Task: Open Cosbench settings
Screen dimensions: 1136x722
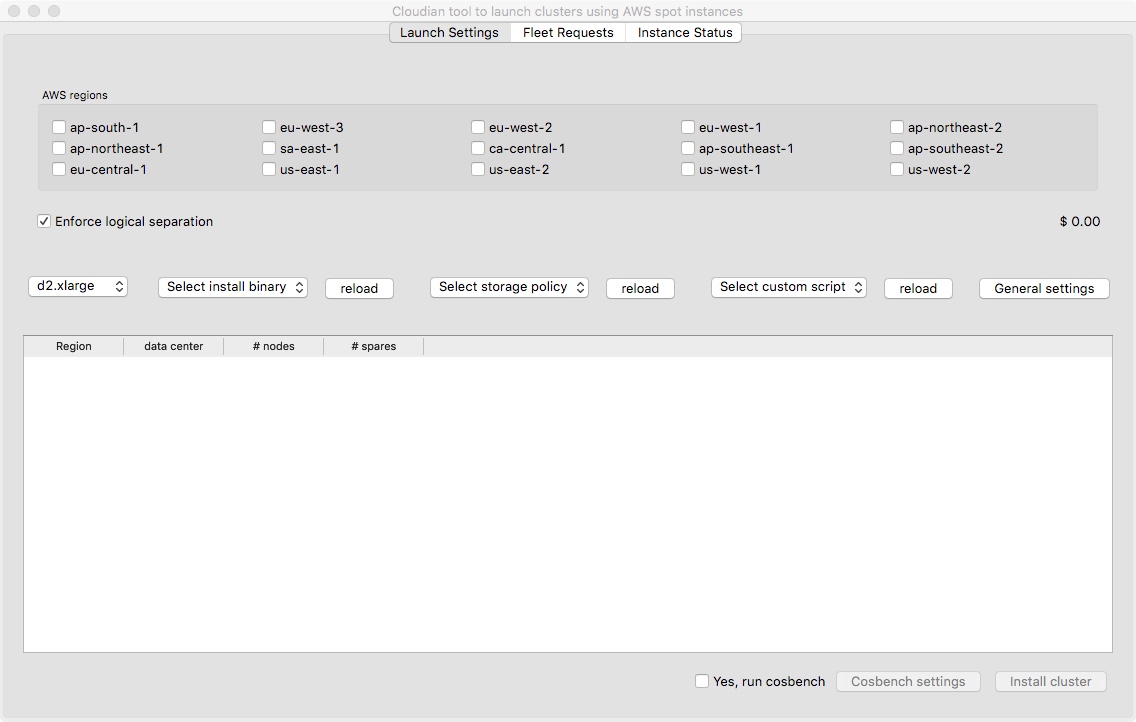Action: [x=908, y=681]
